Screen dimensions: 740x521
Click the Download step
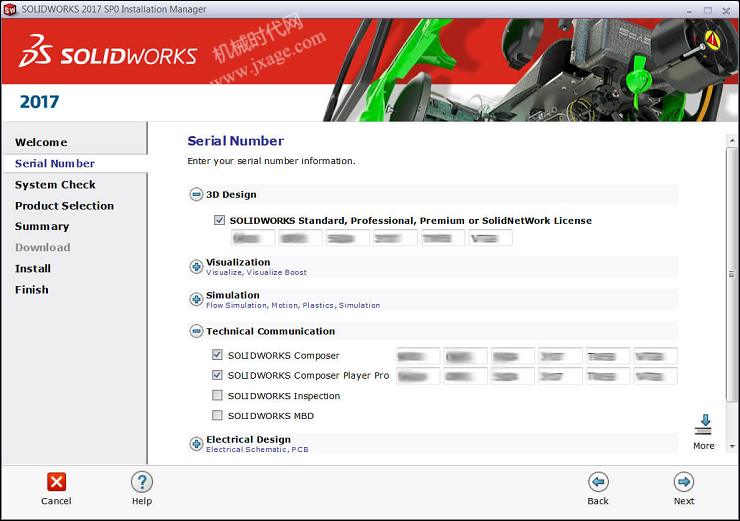(x=42, y=247)
